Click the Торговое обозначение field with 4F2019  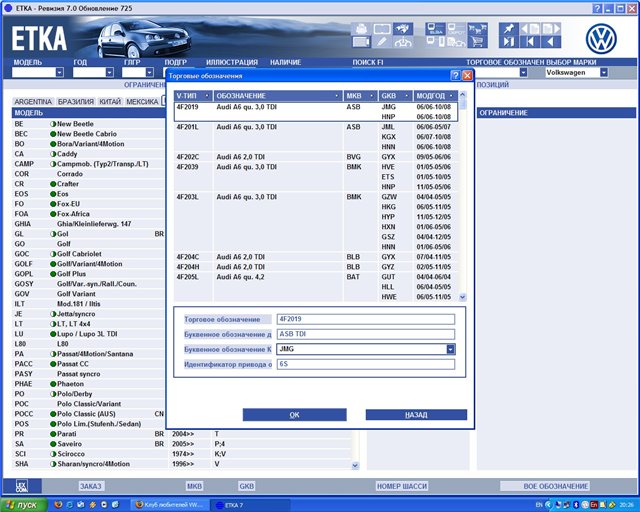coord(366,319)
